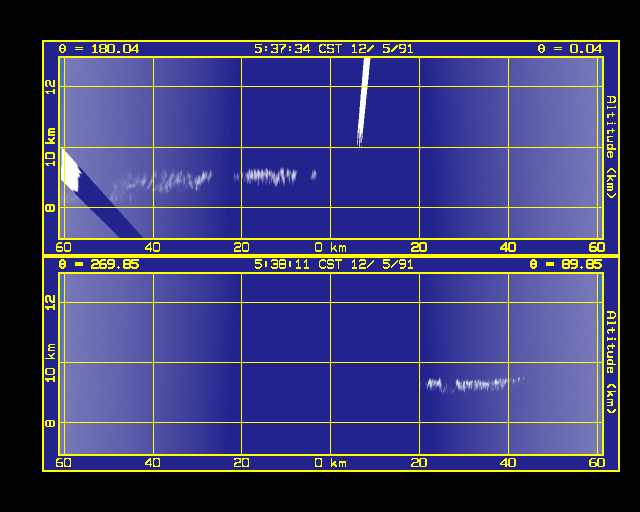Click the diffuse cloud echo near 40 km, top panel
Viewport: 640px width, 512px height.
162,183
